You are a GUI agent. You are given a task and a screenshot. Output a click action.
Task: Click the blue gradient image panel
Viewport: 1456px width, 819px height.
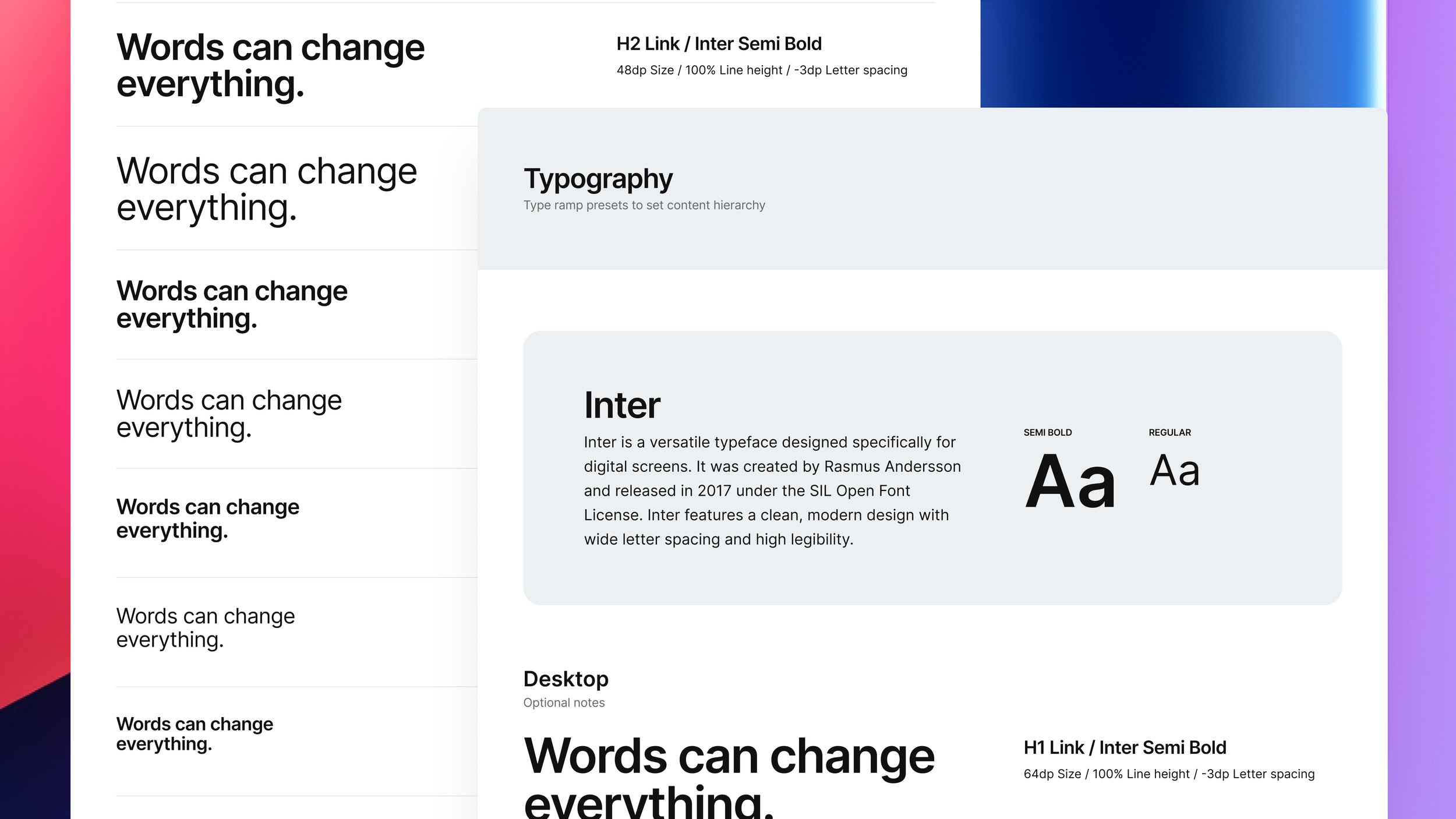1183,54
